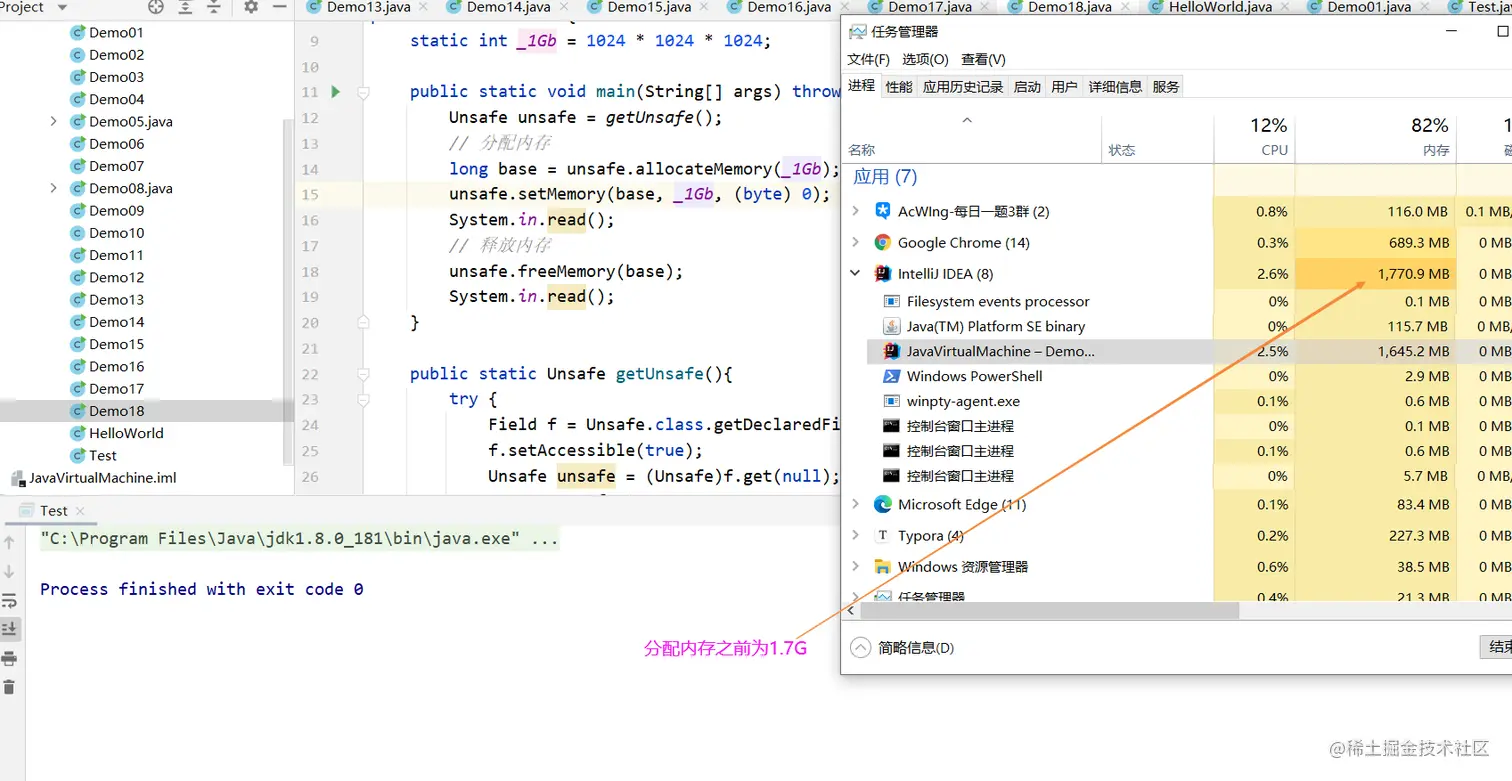Select HelloWorld in the project tree

click(x=126, y=433)
